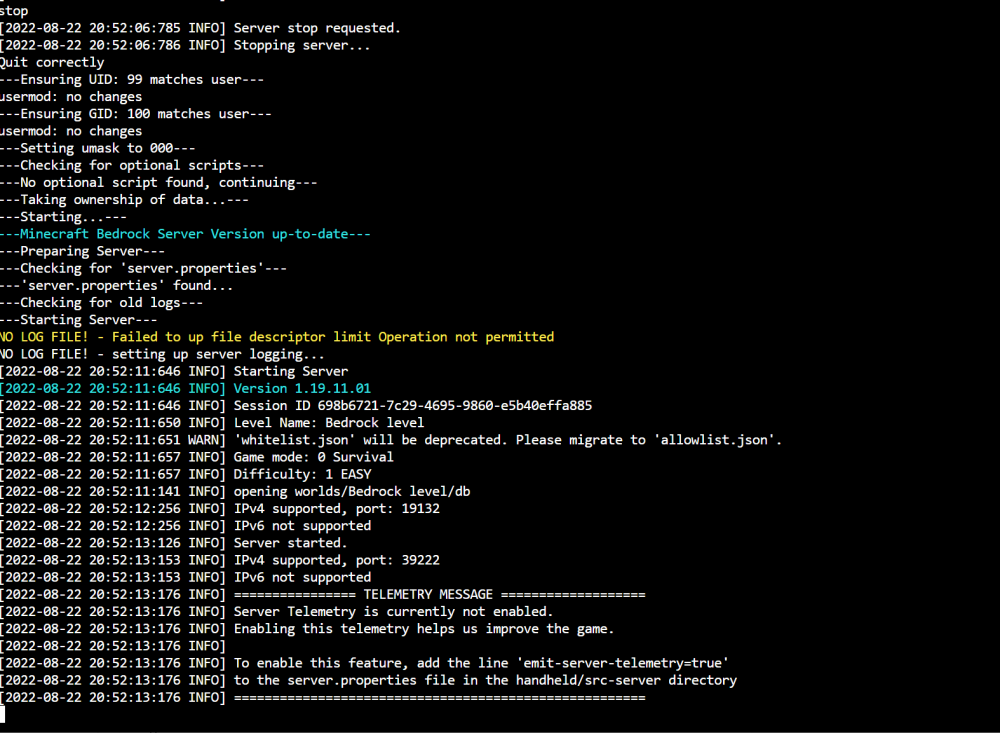Click the cyan 'Version 1.19.11.01' log line
Screen dimensions: 1000x733
pyautogui.click(x=185, y=389)
